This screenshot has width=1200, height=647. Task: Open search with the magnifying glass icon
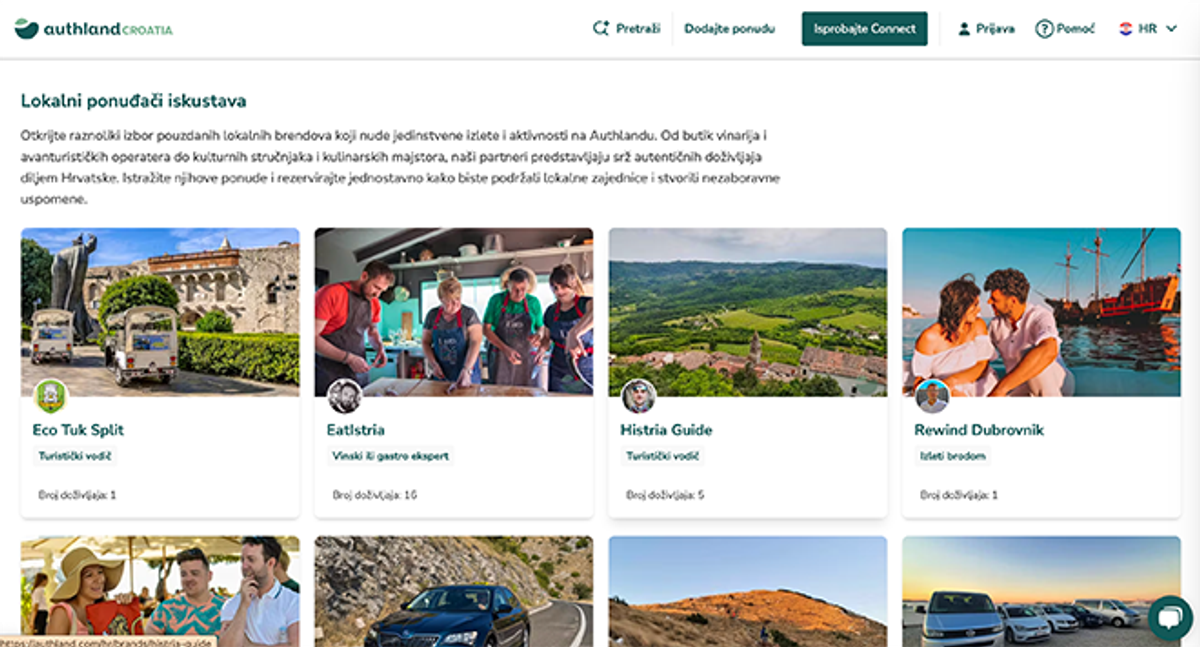600,28
